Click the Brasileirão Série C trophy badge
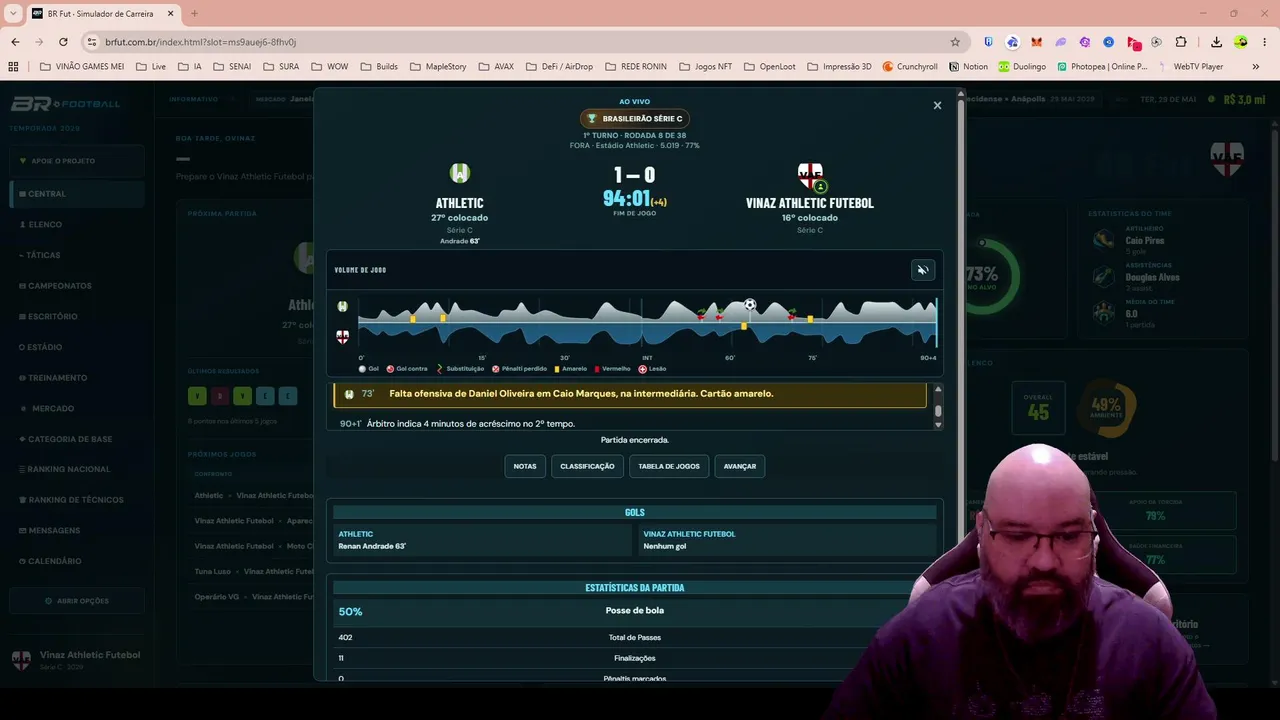The image size is (1280, 720). tap(635, 118)
